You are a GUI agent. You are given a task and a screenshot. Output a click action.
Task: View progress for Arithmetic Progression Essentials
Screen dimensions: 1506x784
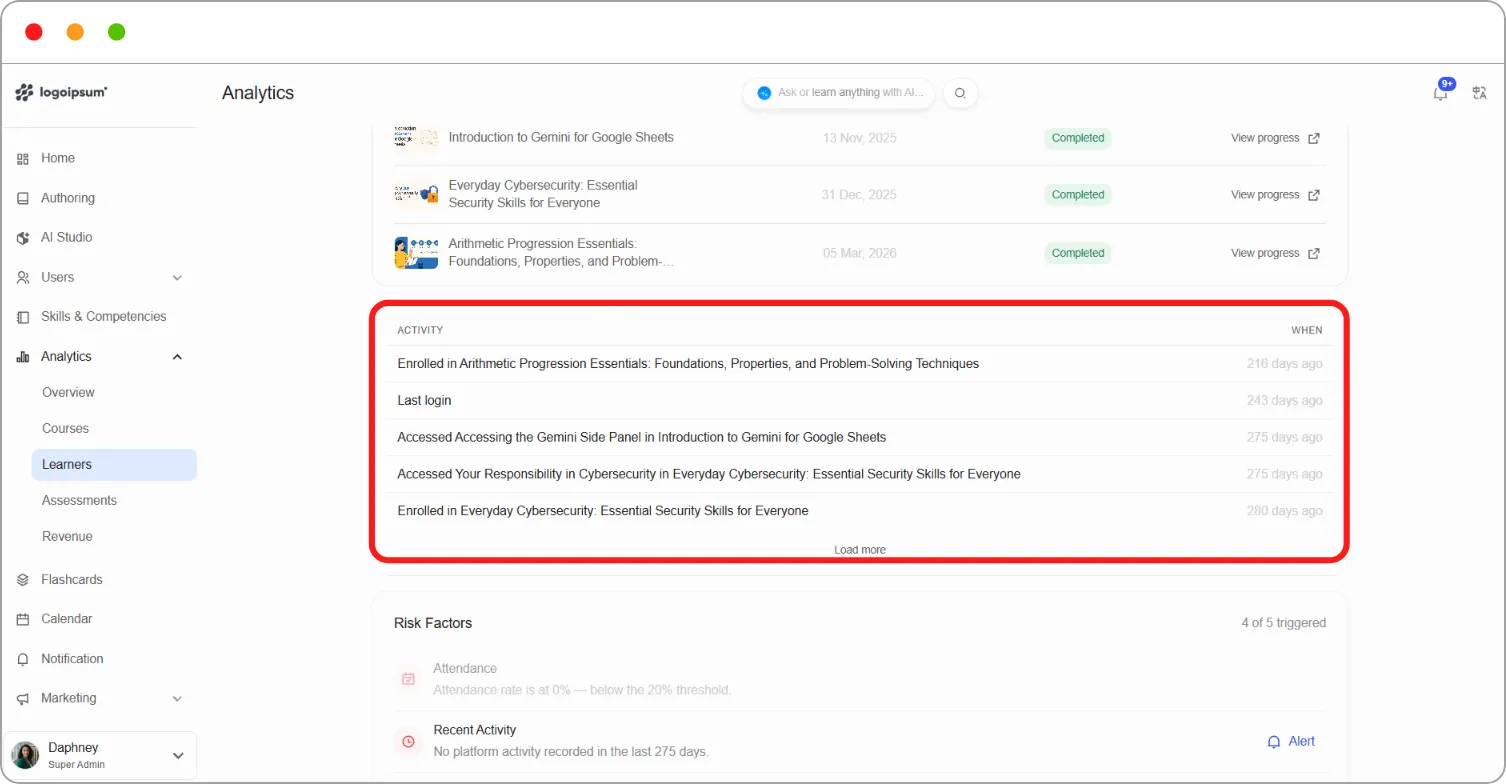tap(1275, 253)
